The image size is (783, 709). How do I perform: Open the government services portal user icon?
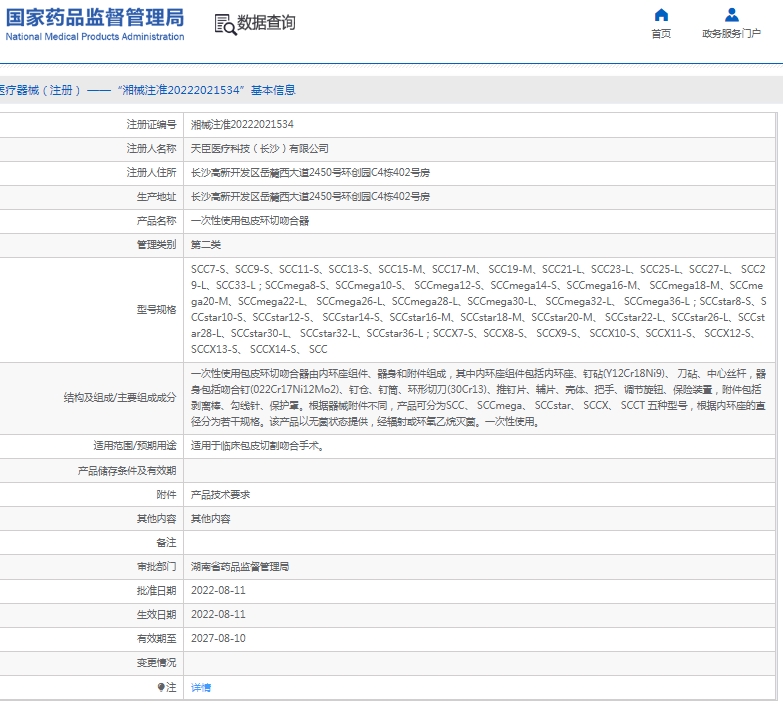click(x=732, y=15)
